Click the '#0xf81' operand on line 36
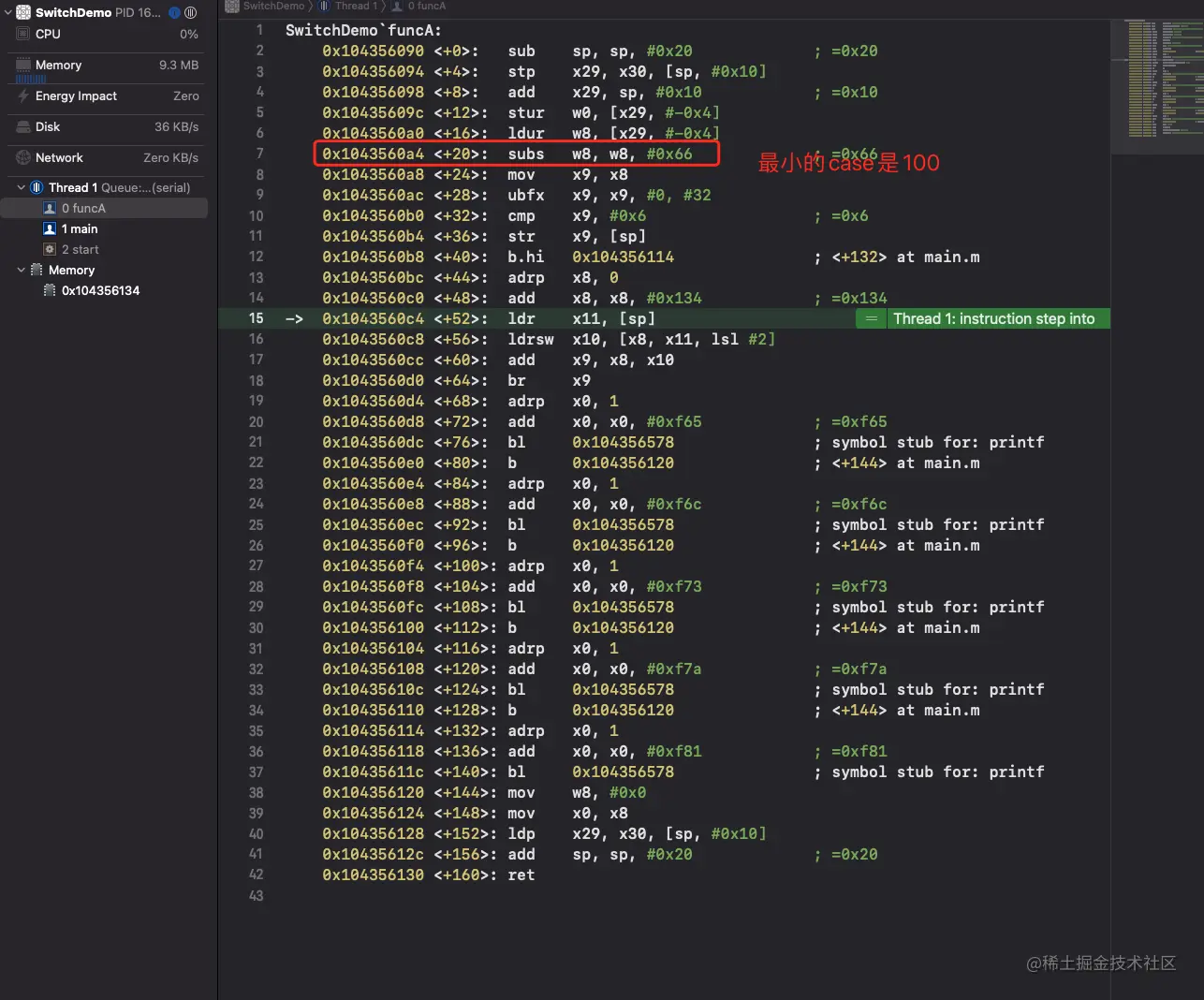1204x1000 pixels. [x=674, y=751]
